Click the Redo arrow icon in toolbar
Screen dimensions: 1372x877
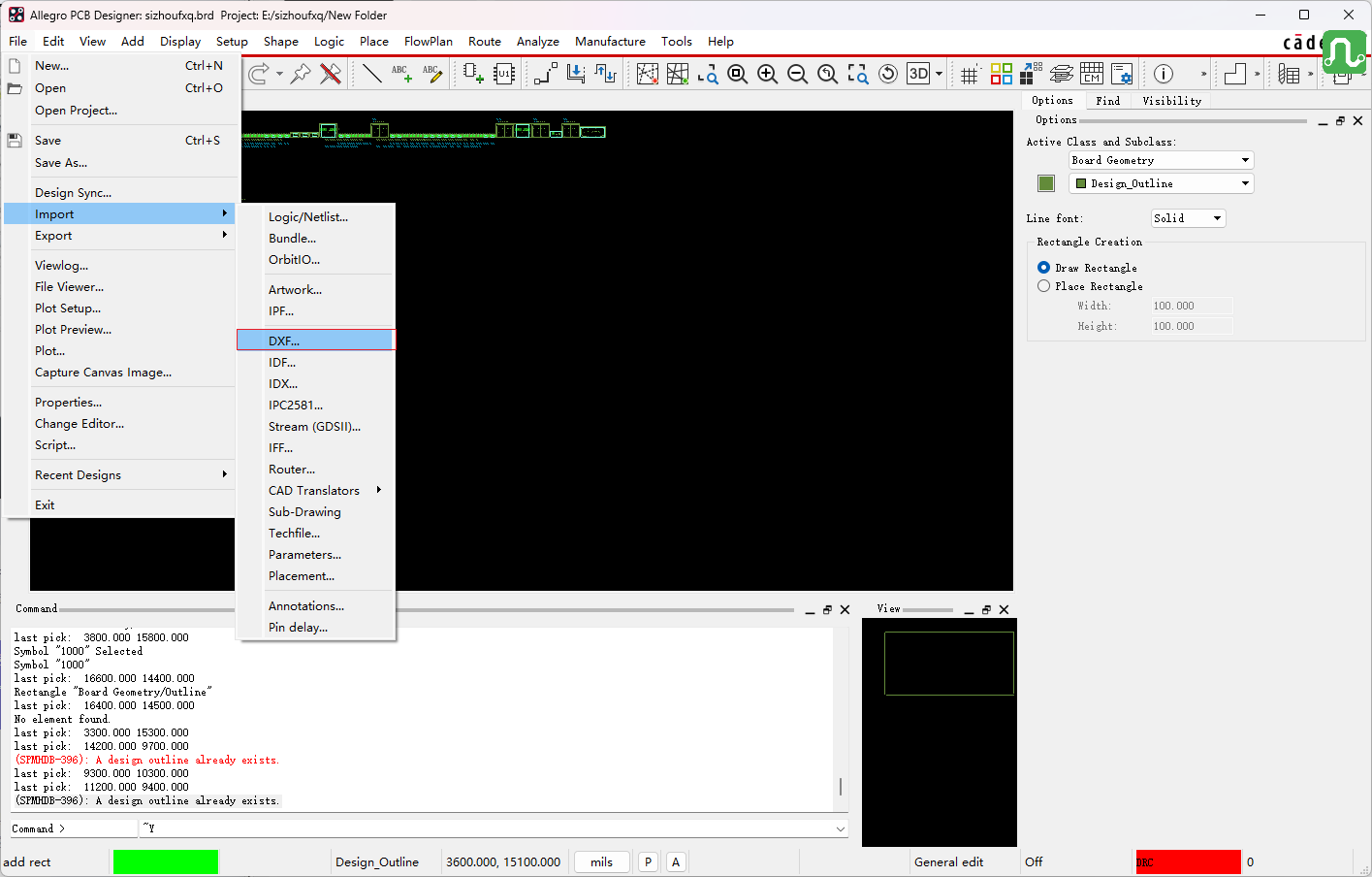click(258, 74)
